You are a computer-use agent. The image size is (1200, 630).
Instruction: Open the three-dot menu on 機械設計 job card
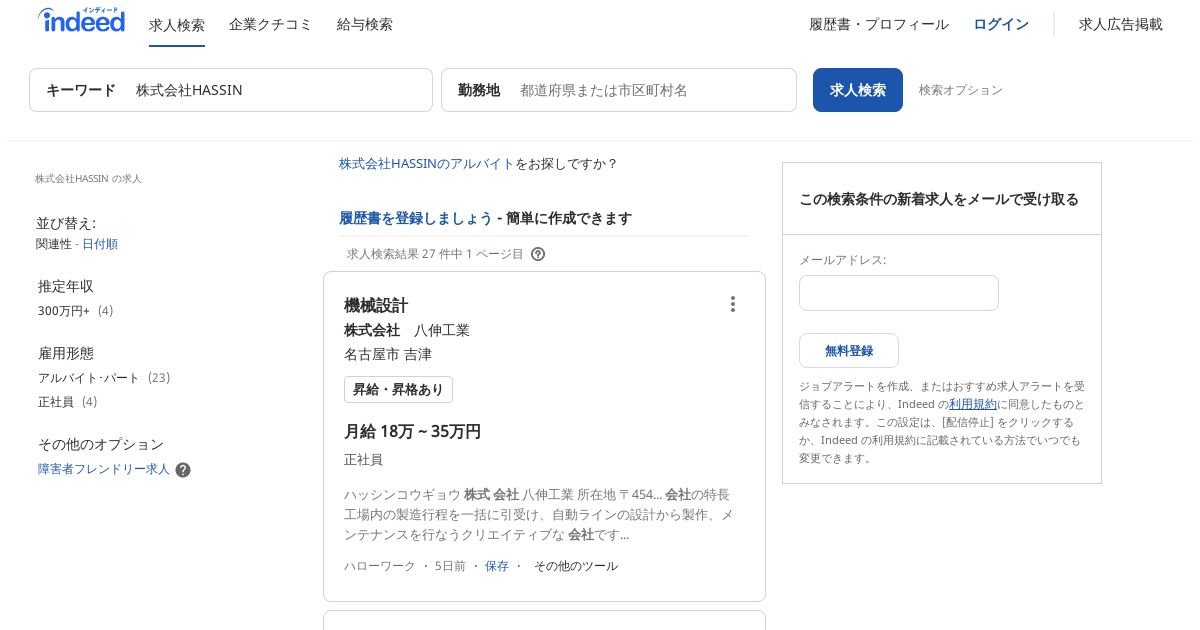coord(733,304)
